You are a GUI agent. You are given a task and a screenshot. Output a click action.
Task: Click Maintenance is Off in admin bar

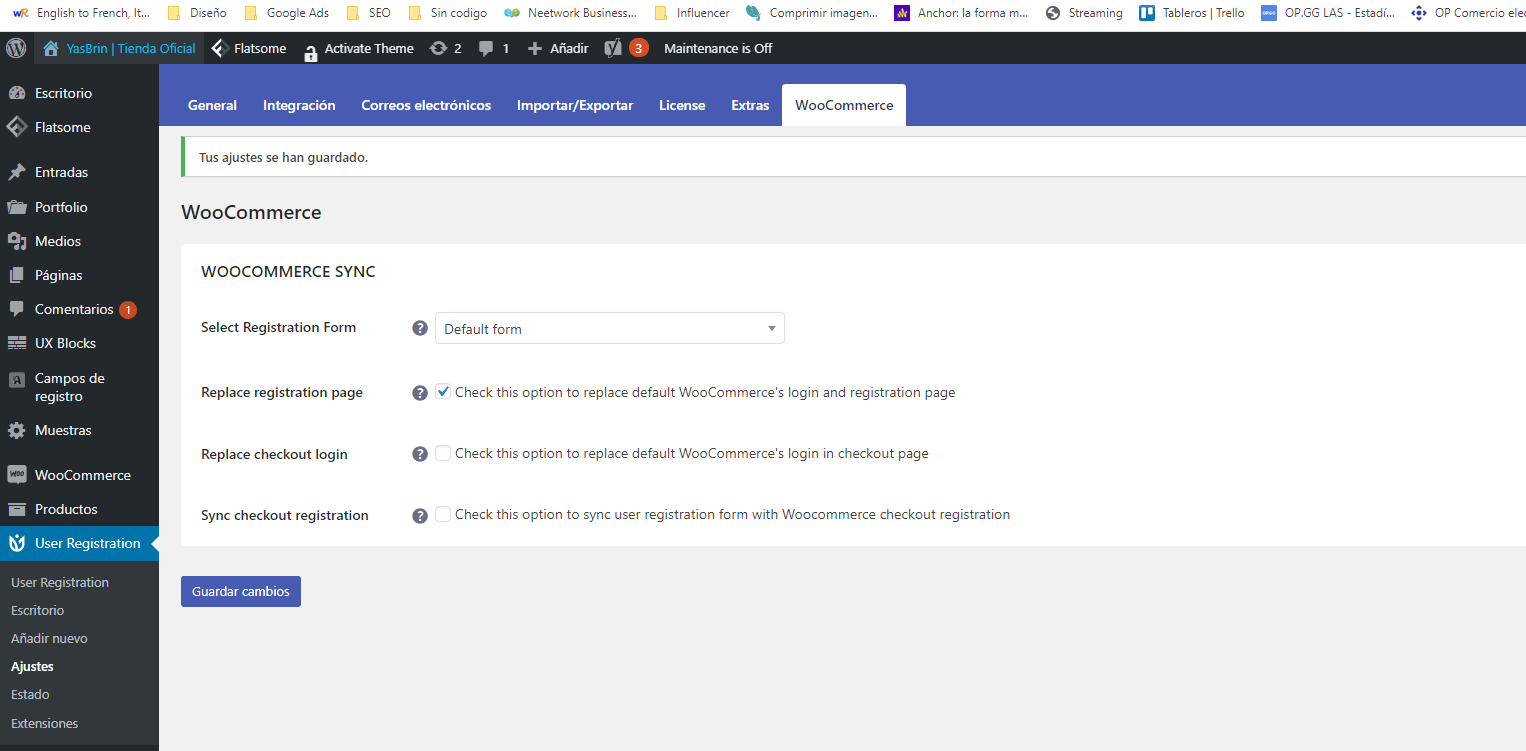coord(718,48)
